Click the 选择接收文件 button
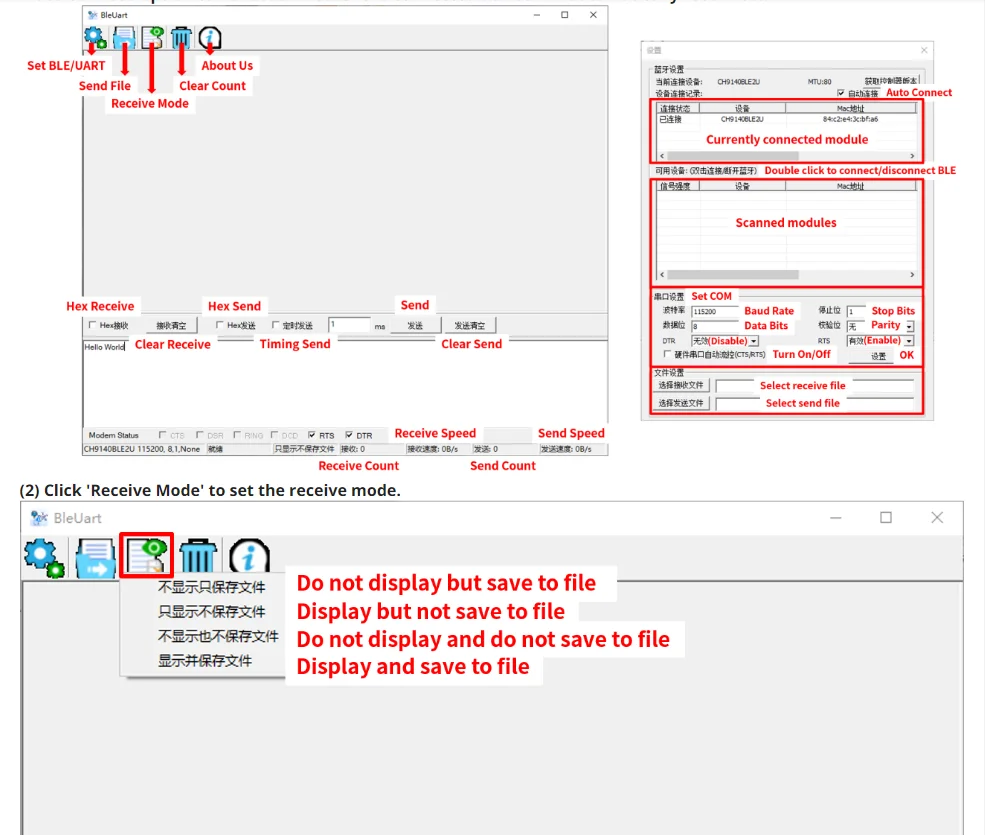 tap(680, 385)
